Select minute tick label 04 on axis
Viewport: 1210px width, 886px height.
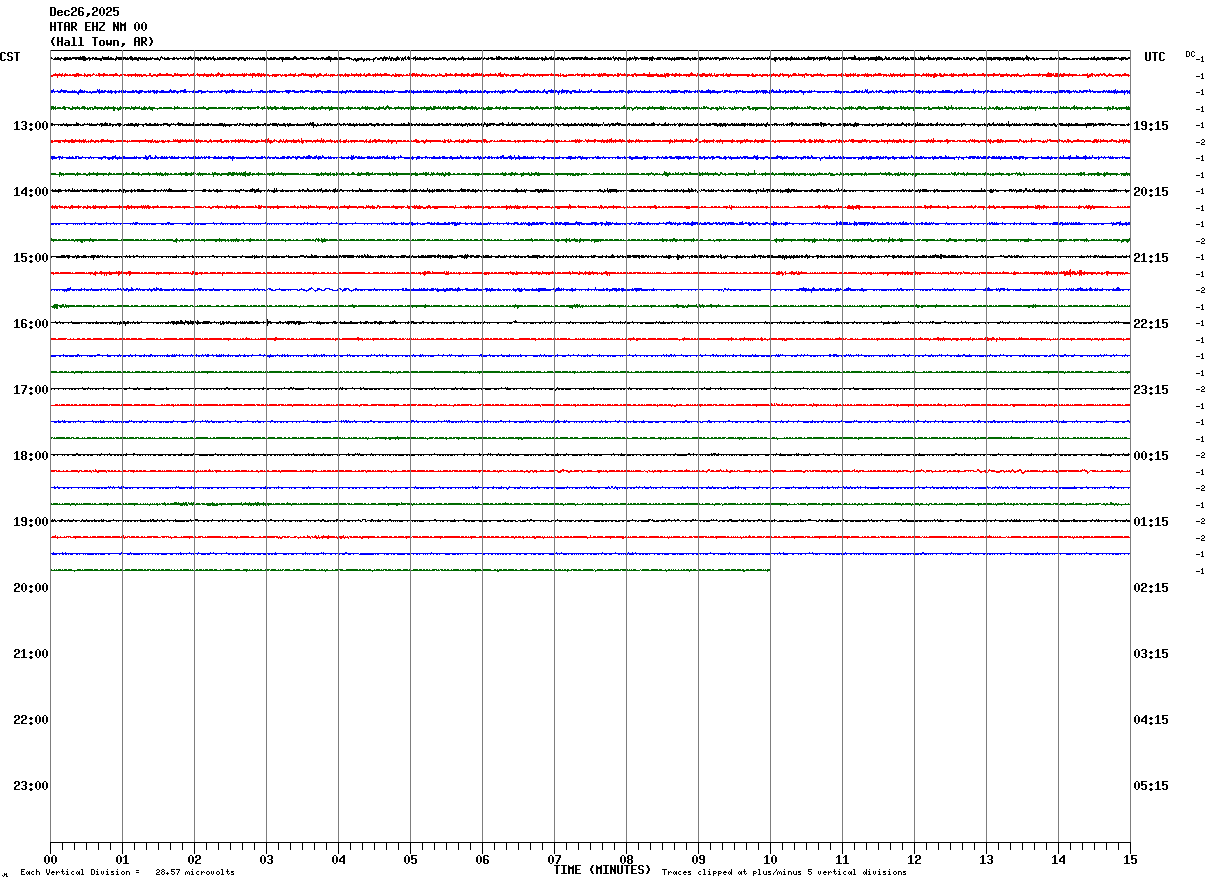click(338, 860)
